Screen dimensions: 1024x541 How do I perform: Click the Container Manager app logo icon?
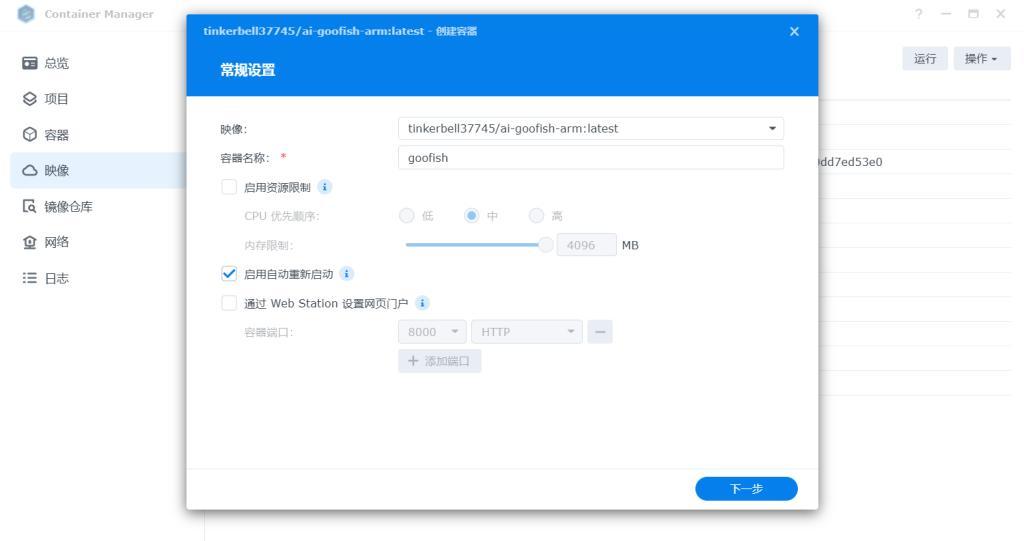25,14
